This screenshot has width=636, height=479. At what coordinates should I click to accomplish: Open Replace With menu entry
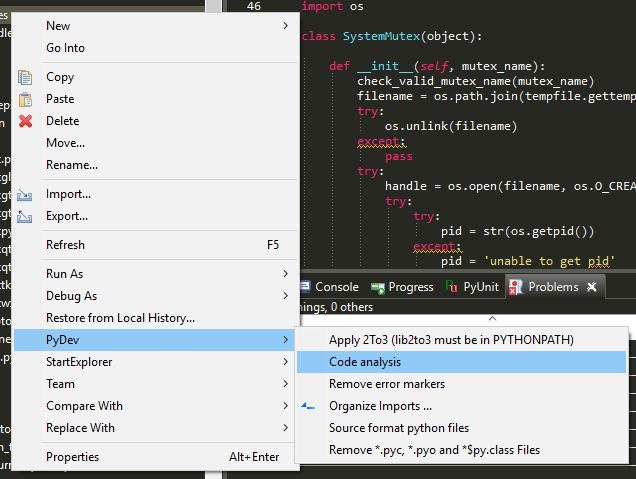156,427
